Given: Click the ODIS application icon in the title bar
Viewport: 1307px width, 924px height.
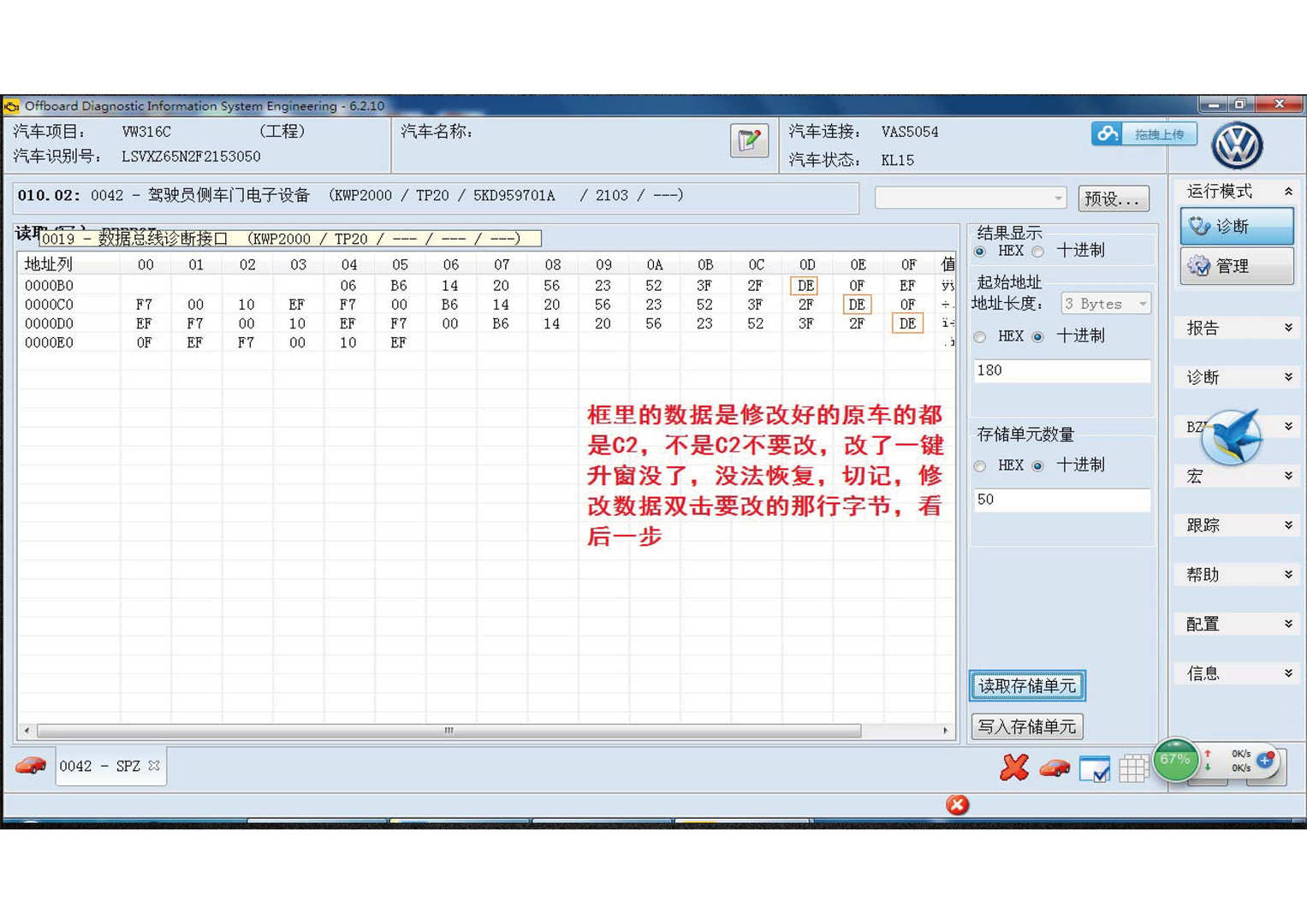Looking at the screenshot, I should [12, 106].
